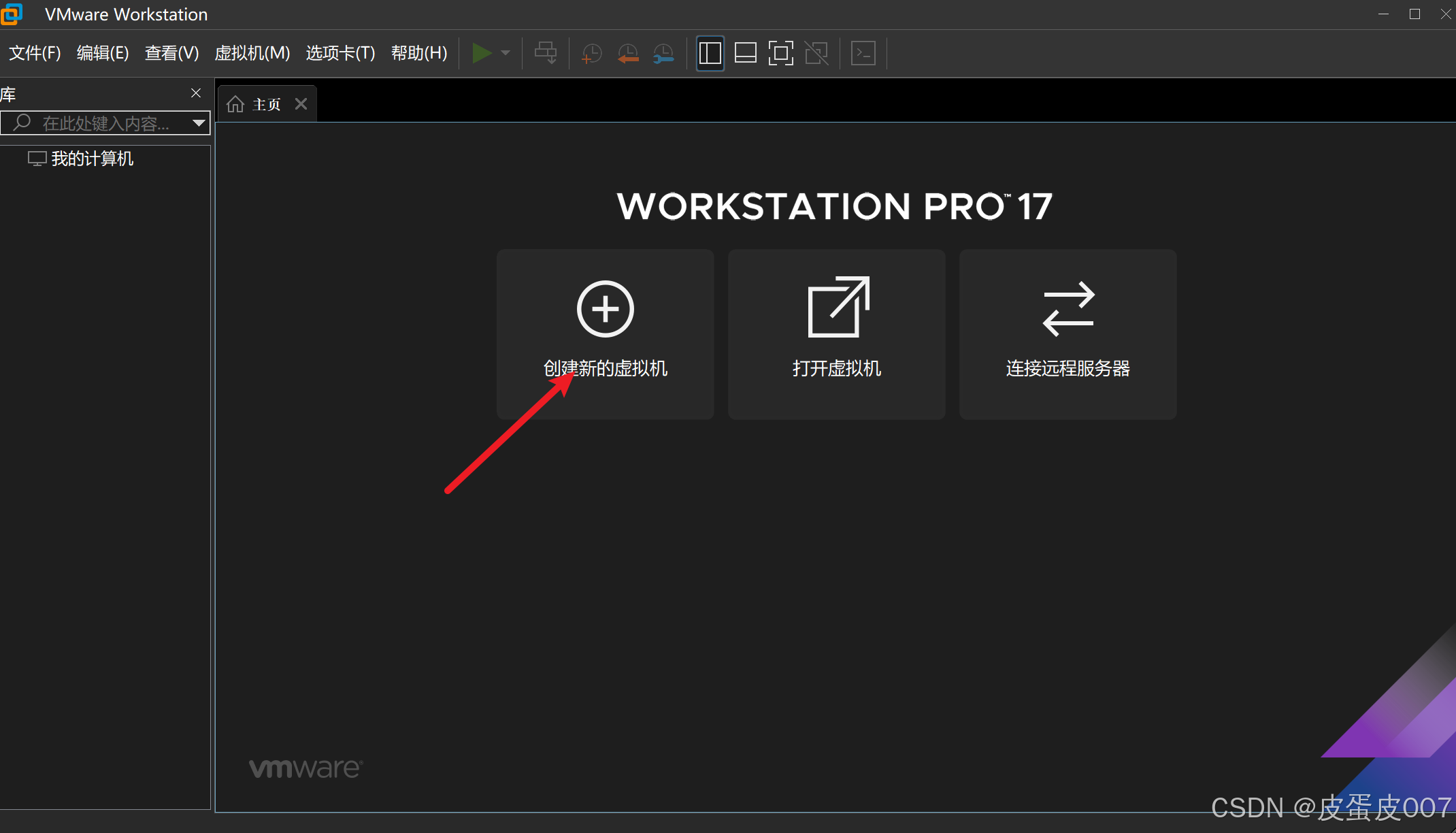Toggle the Unity mode icon
The image size is (1456, 833).
(x=816, y=53)
